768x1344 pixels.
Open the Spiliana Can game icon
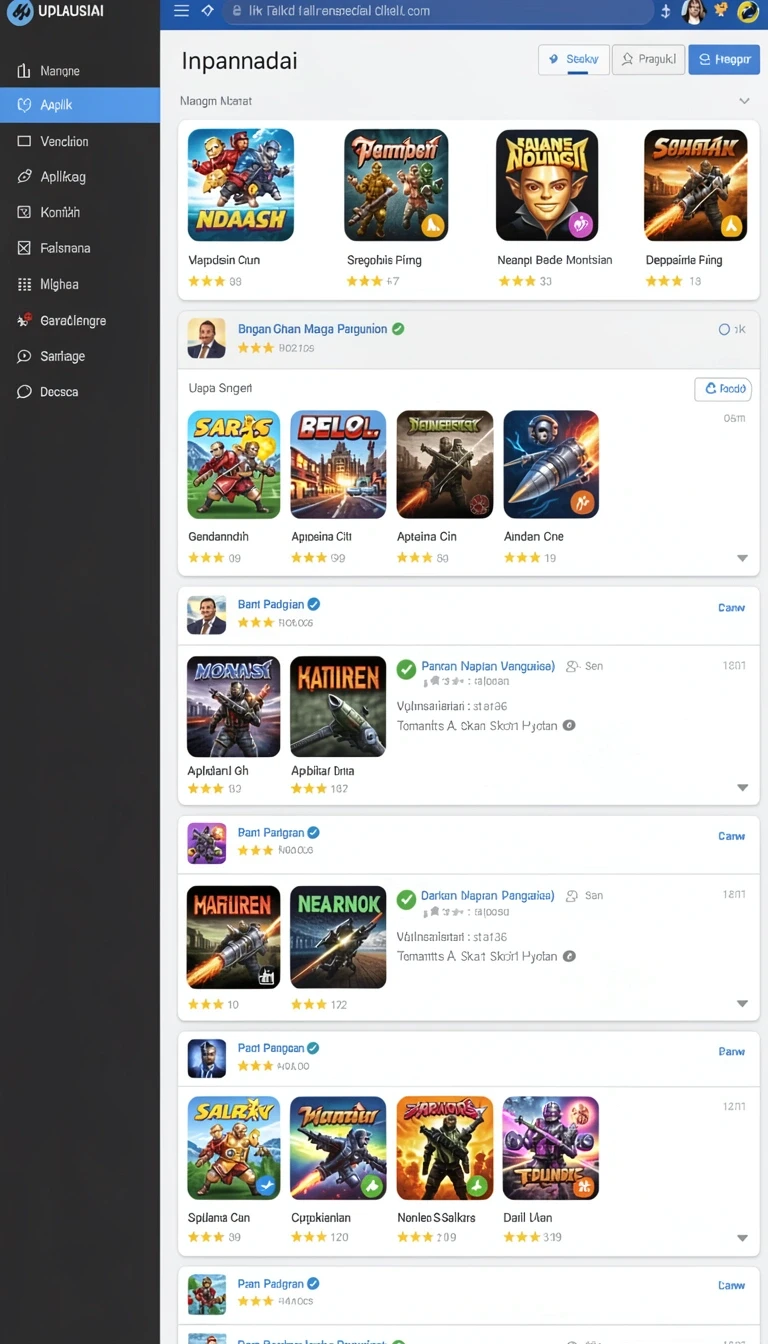[234, 1148]
